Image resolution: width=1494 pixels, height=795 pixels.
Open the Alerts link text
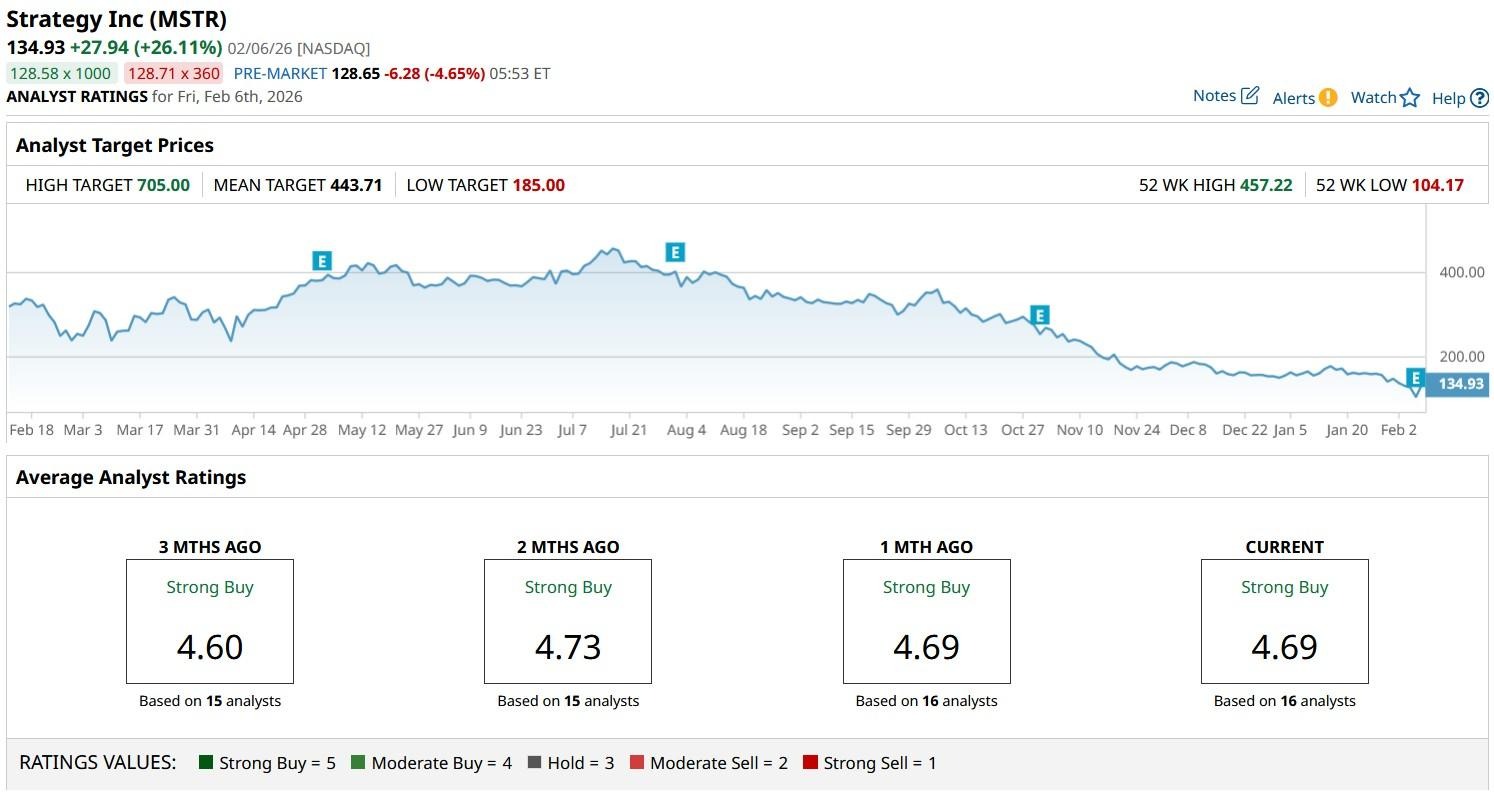(x=1294, y=98)
